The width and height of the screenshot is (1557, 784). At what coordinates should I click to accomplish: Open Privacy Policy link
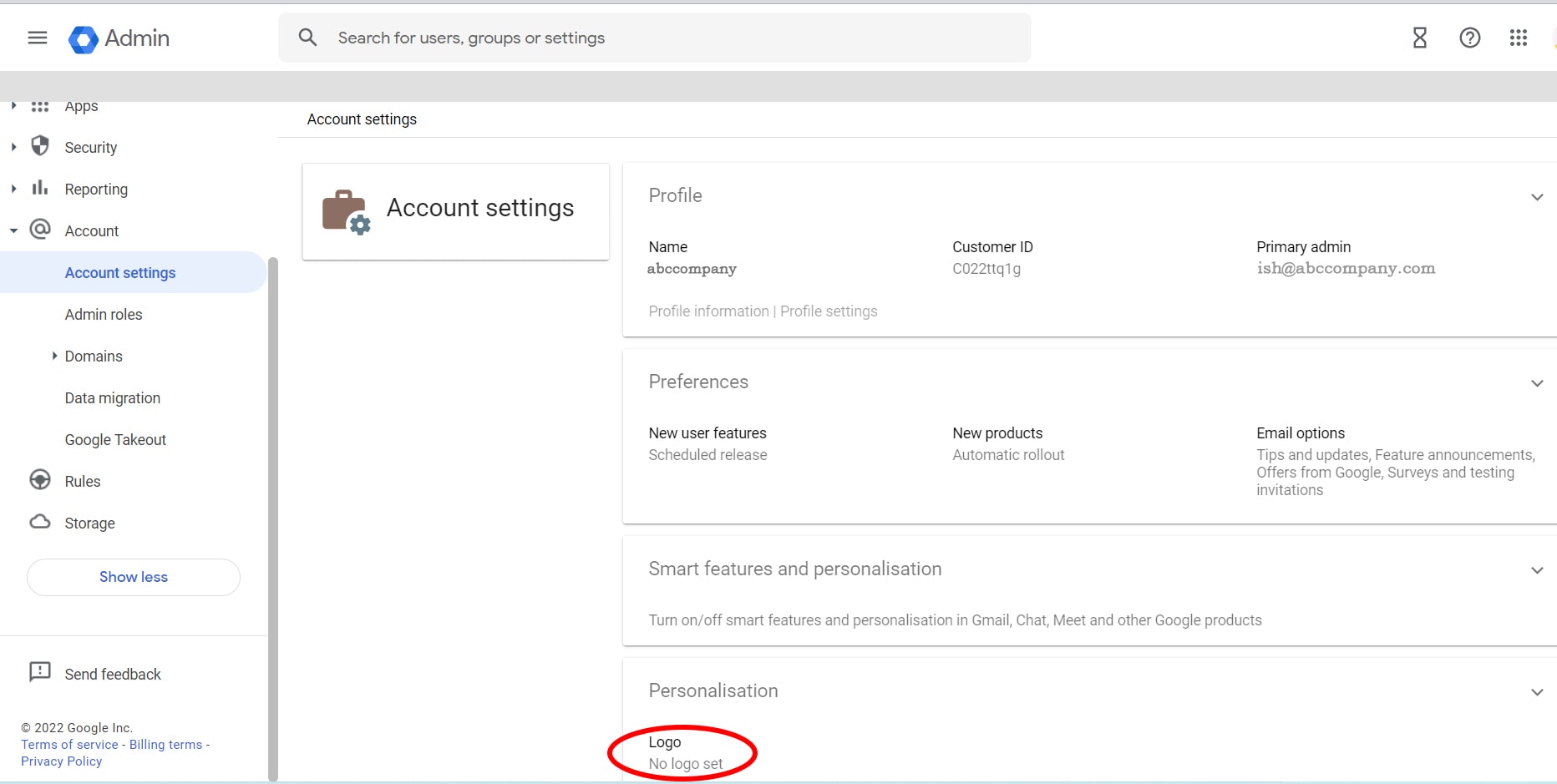tap(62, 761)
